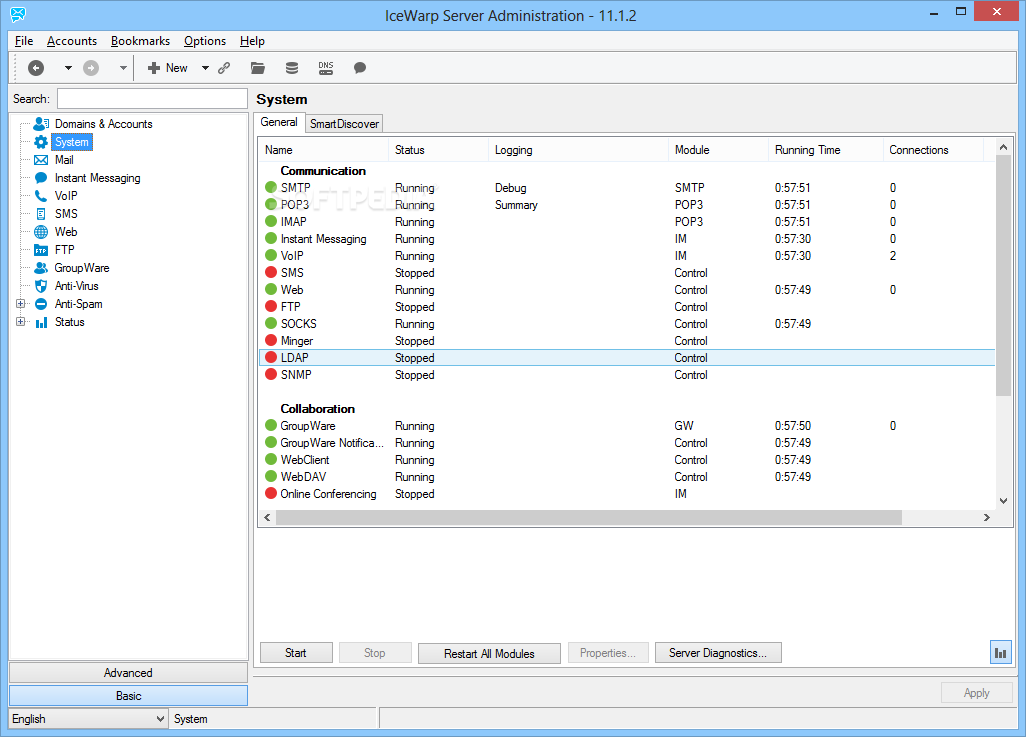Select the FTP tree item

[65, 250]
